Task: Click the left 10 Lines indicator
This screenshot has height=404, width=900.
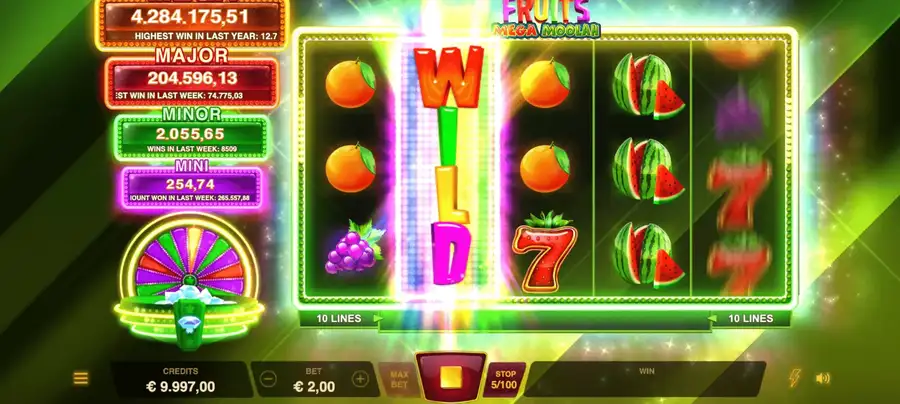Action: pyautogui.click(x=340, y=318)
